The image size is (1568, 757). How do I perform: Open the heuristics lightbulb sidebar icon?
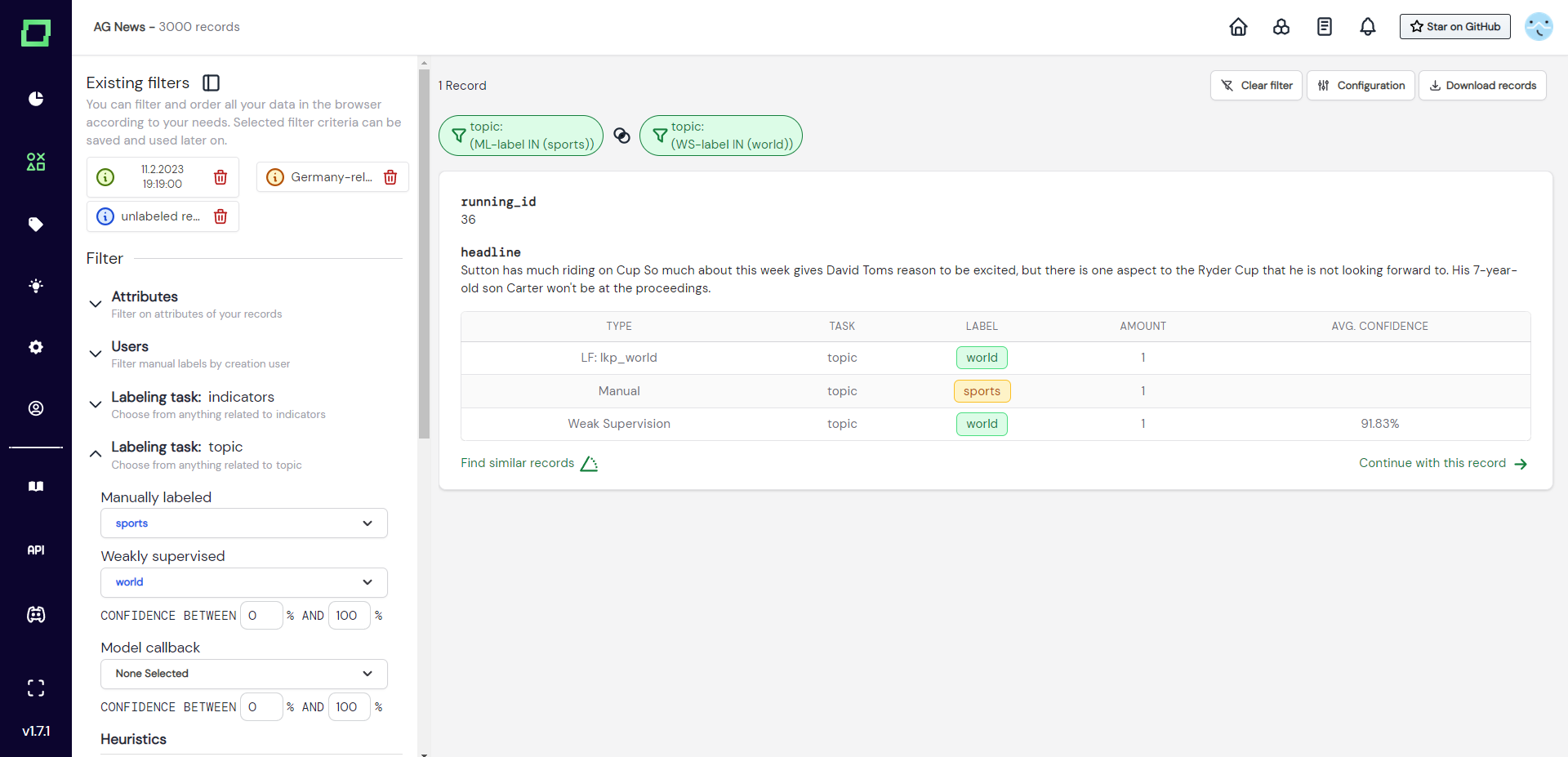pyautogui.click(x=36, y=286)
